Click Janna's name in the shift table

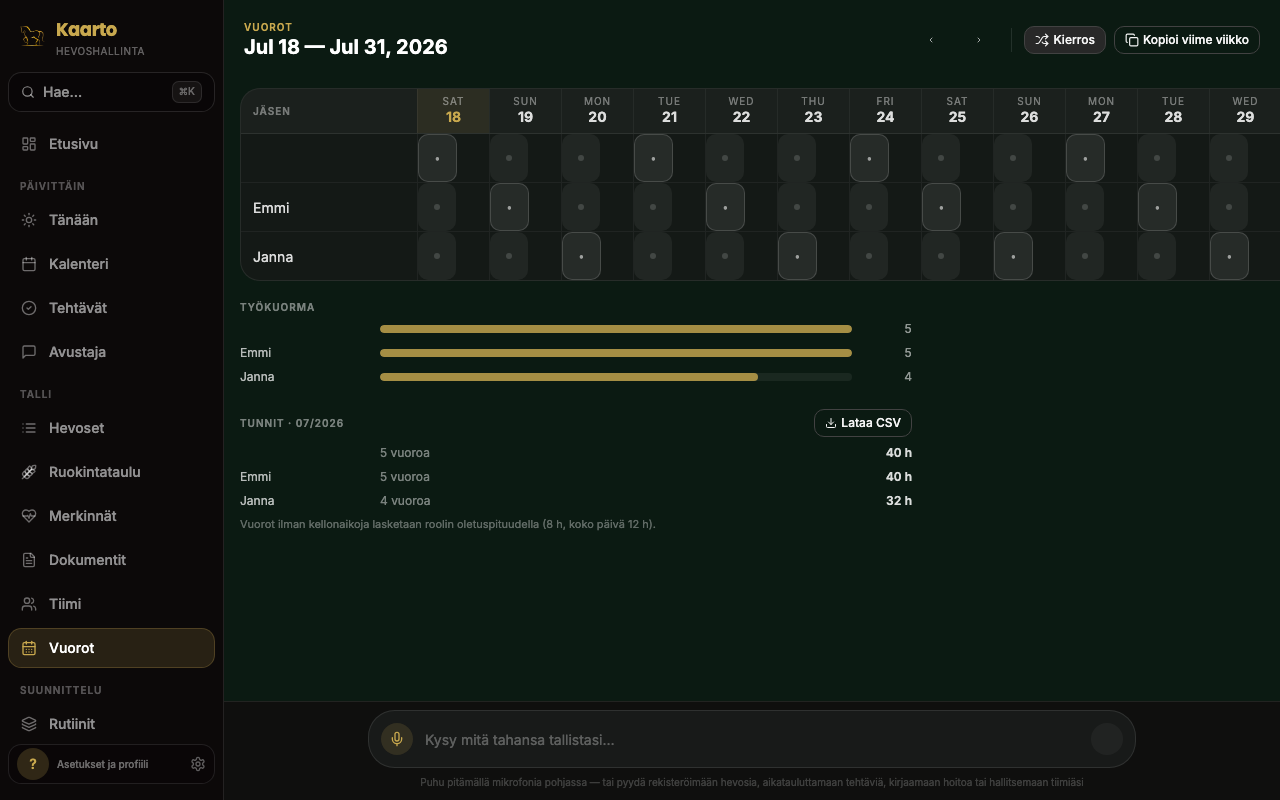pos(273,257)
